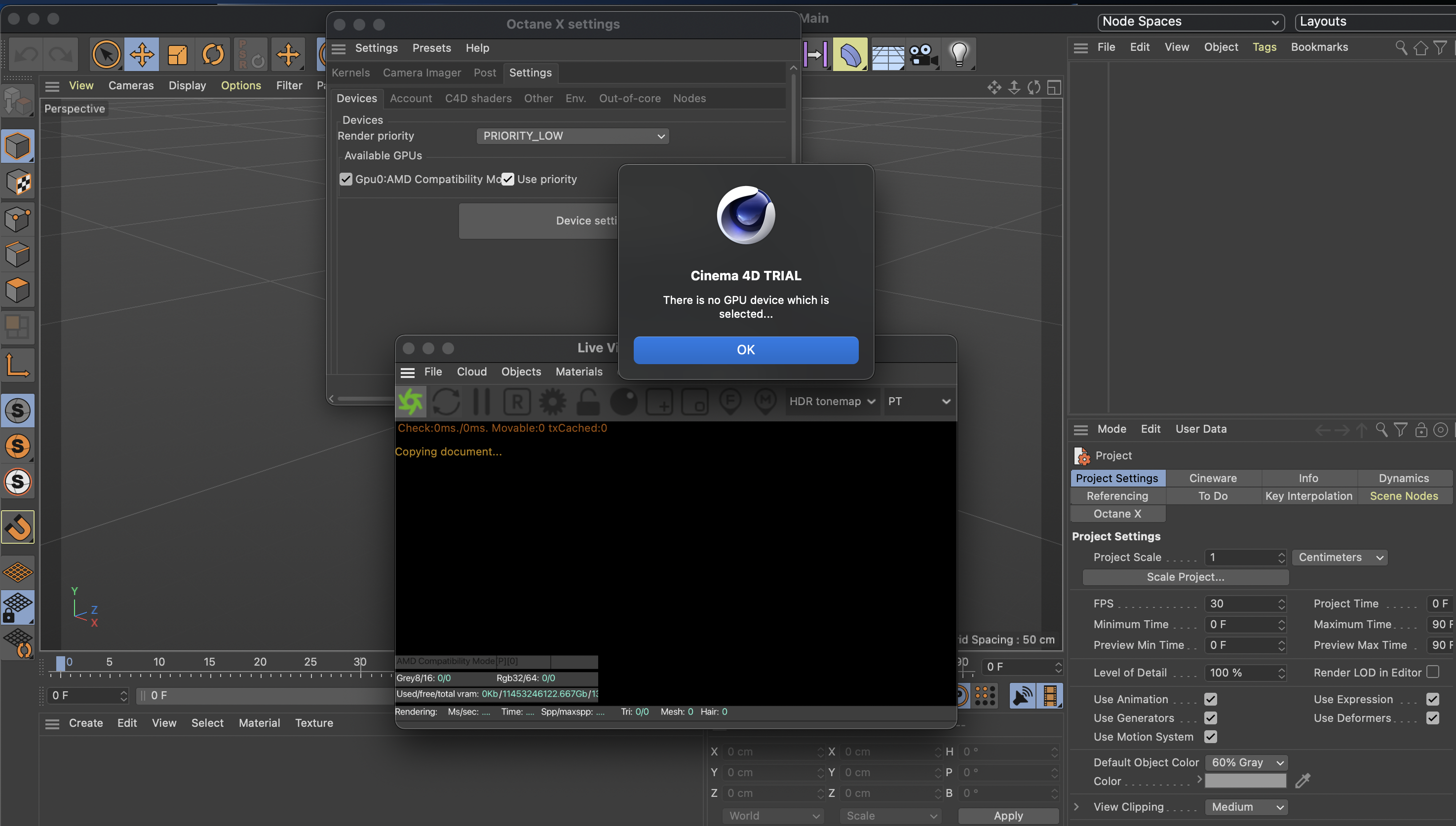
Task: Select the Live Selection arrow tool
Action: (106, 55)
